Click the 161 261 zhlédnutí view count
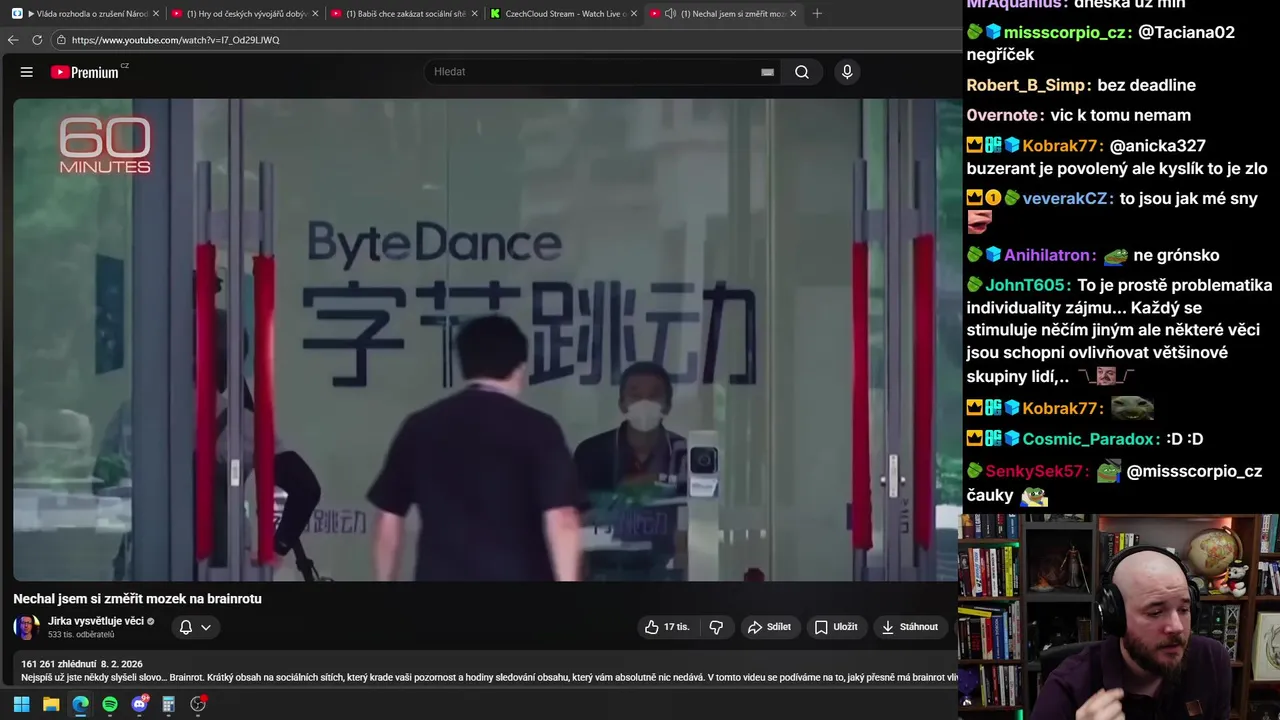This screenshot has height=720, width=1280. point(58,664)
